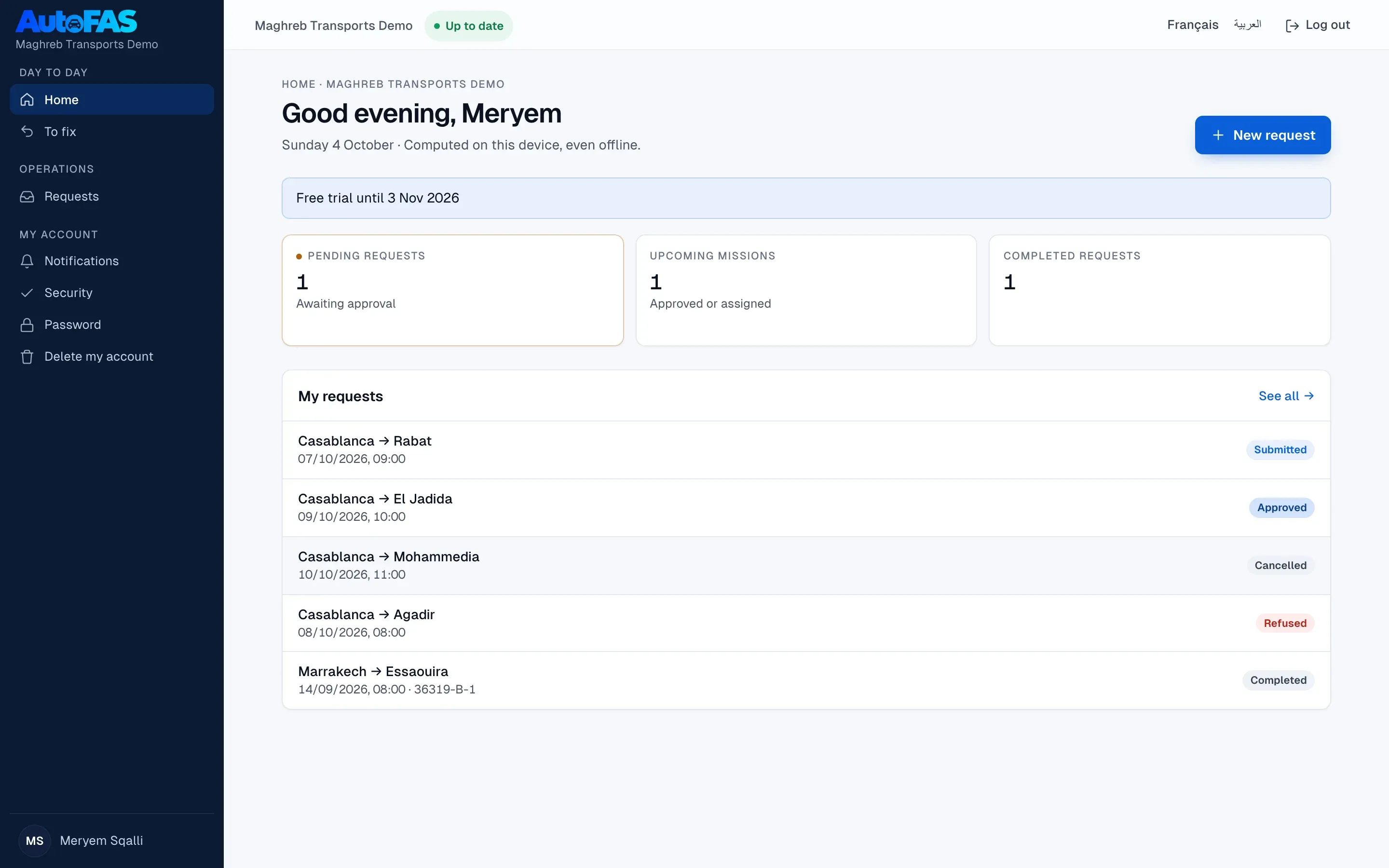The image size is (1389, 868).
Task: Go to Requests in the sidebar
Action: pyautogui.click(x=112, y=196)
